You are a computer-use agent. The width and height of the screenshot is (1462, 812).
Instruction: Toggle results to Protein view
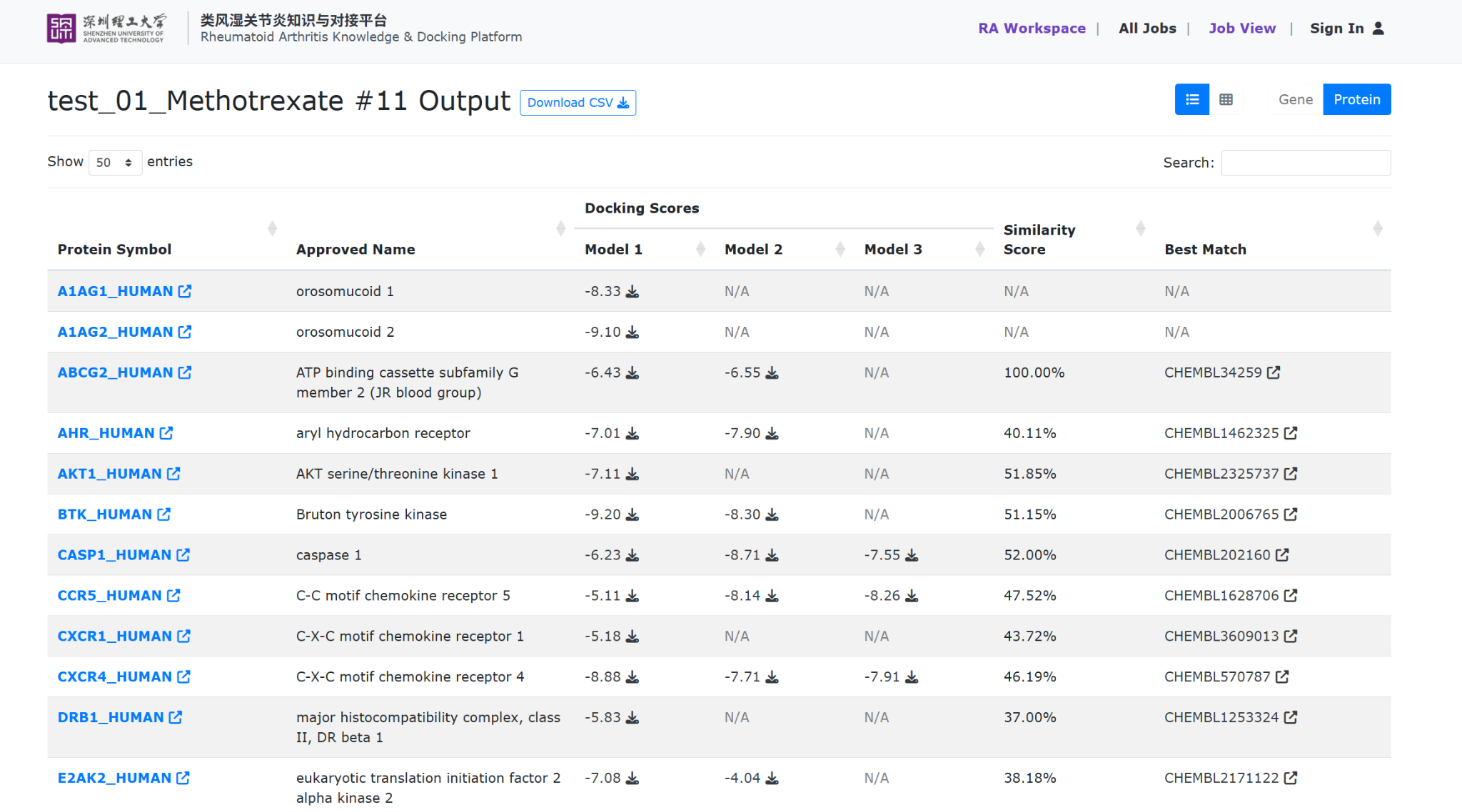click(1357, 100)
